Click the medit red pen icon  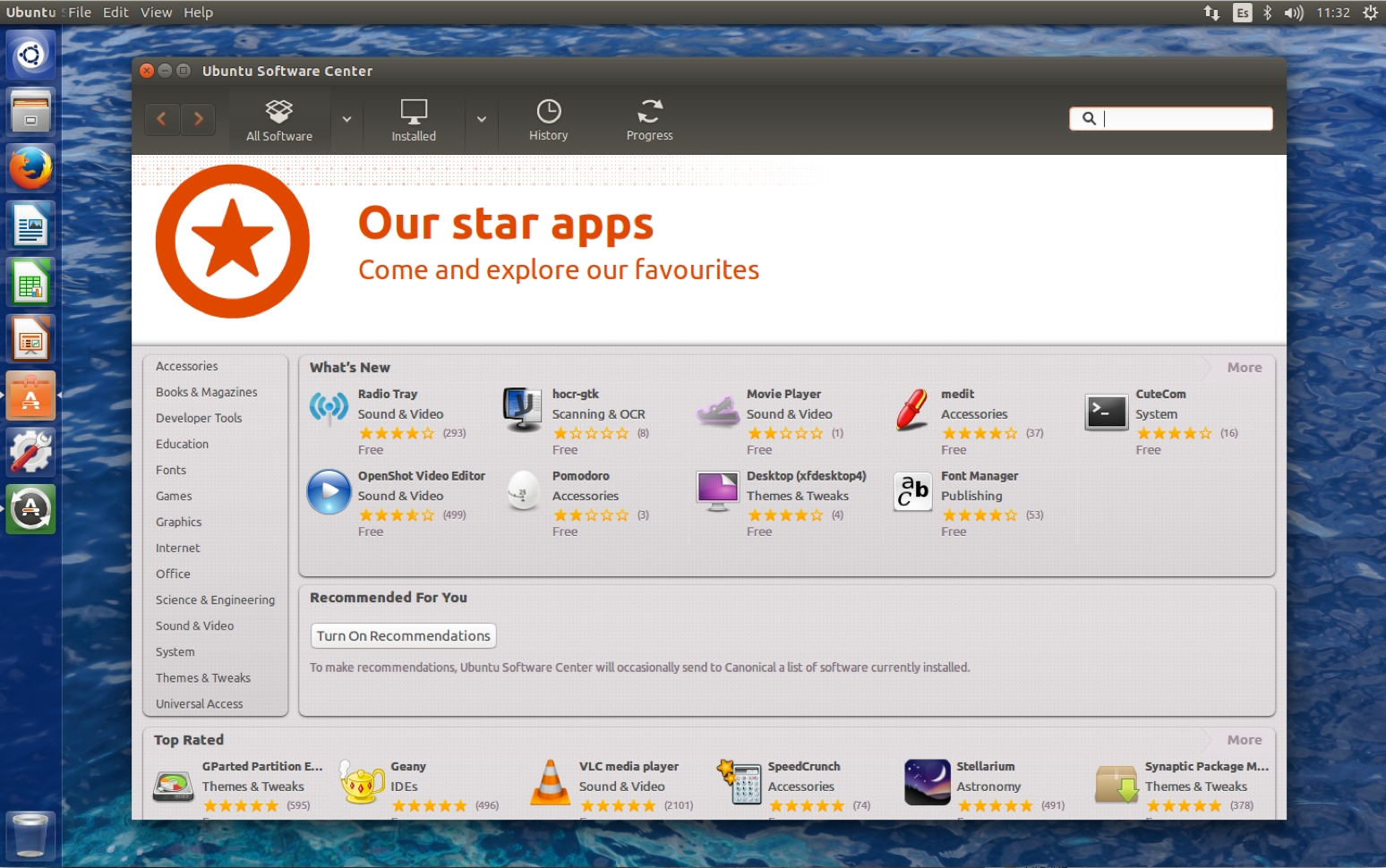pyautogui.click(x=912, y=411)
